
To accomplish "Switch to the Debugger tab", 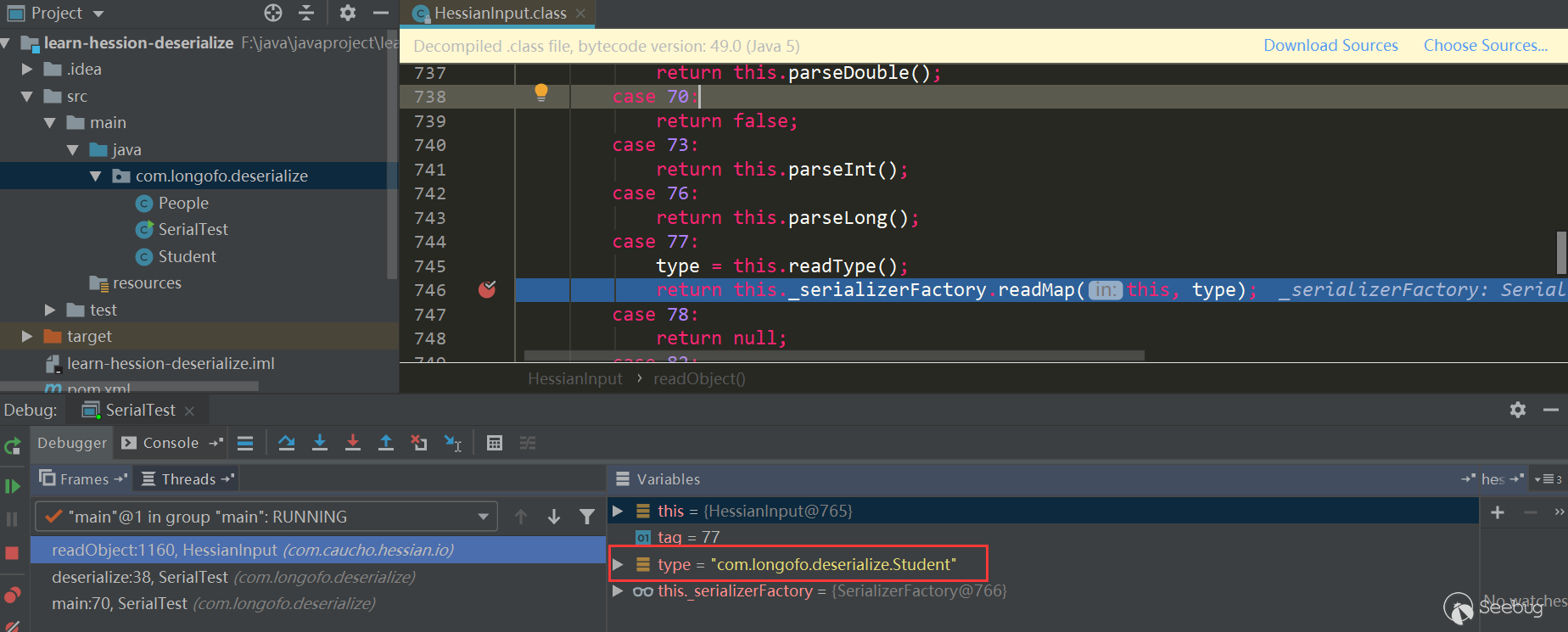I will [x=72, y=443].
